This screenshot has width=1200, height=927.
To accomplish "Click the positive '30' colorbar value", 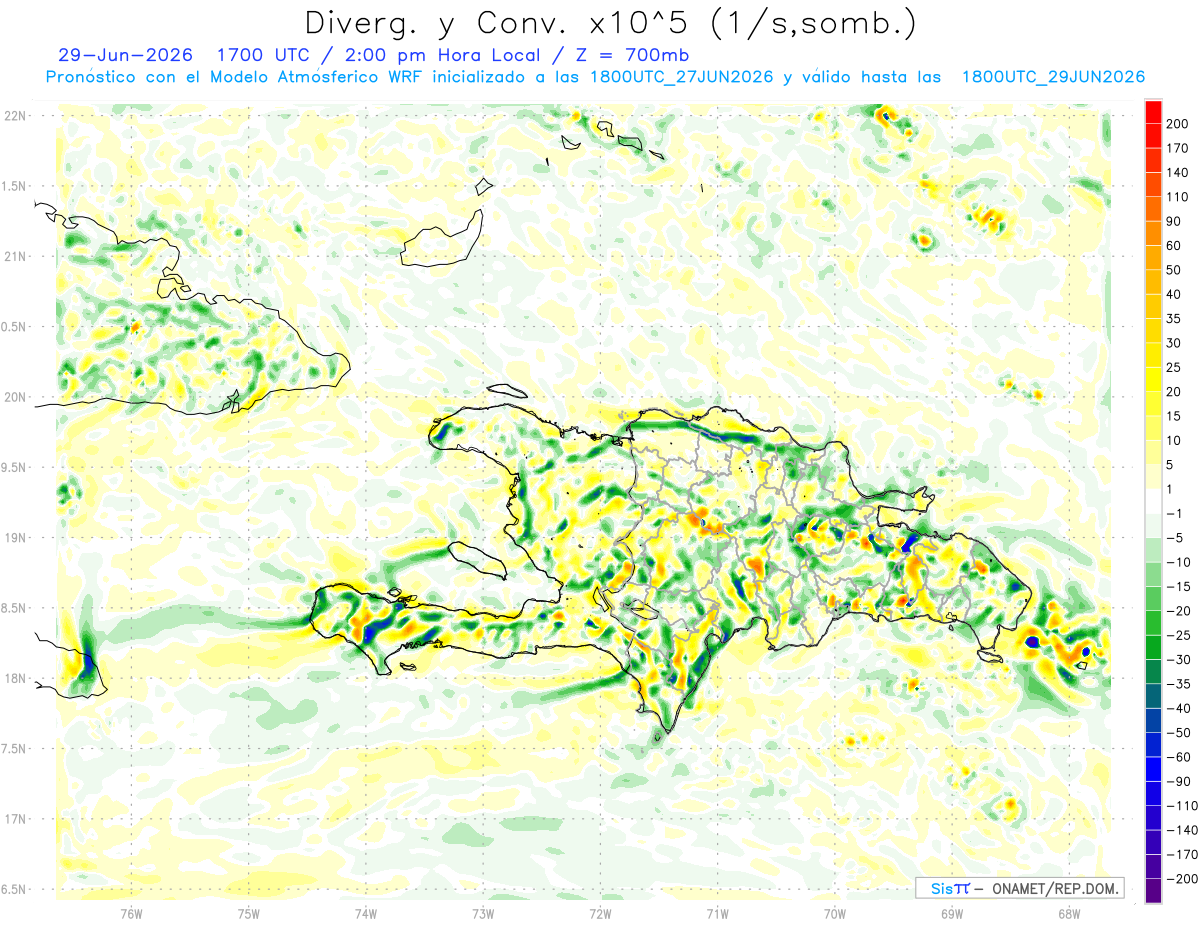I will (x=1174, y=343).
